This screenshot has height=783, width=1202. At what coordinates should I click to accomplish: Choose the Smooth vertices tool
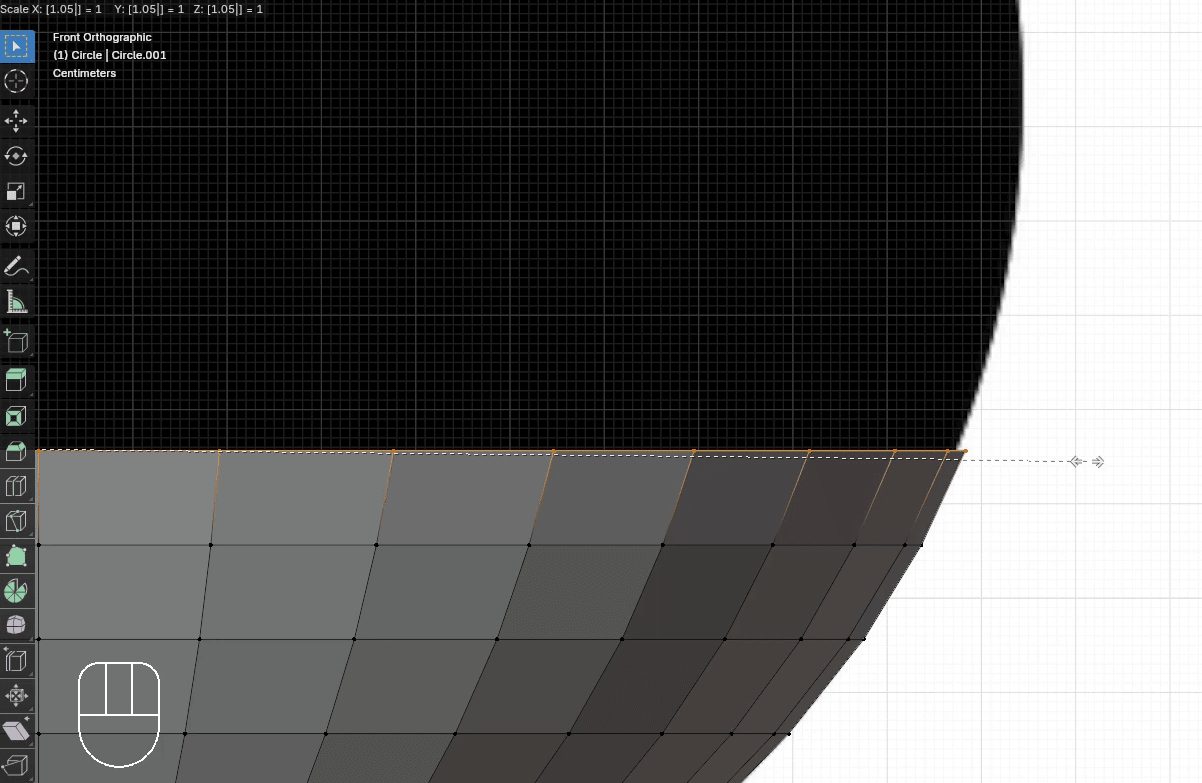(17, 626)
